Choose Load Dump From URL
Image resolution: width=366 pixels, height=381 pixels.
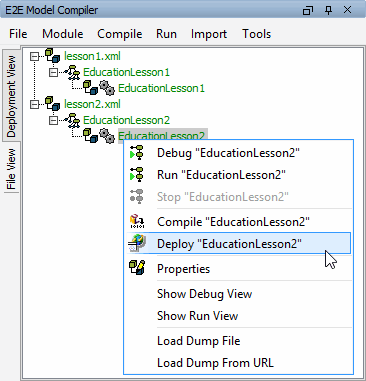[x=238, y=363]
